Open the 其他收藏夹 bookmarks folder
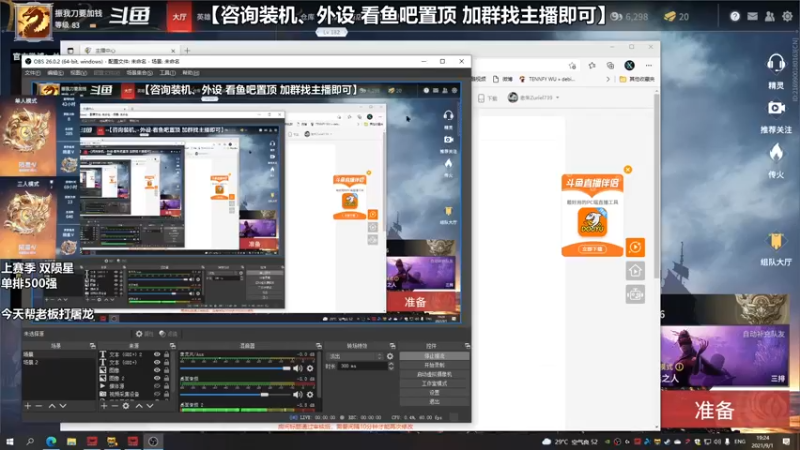The width and height of the screenshot is (800, 450). tap(637, 79)
